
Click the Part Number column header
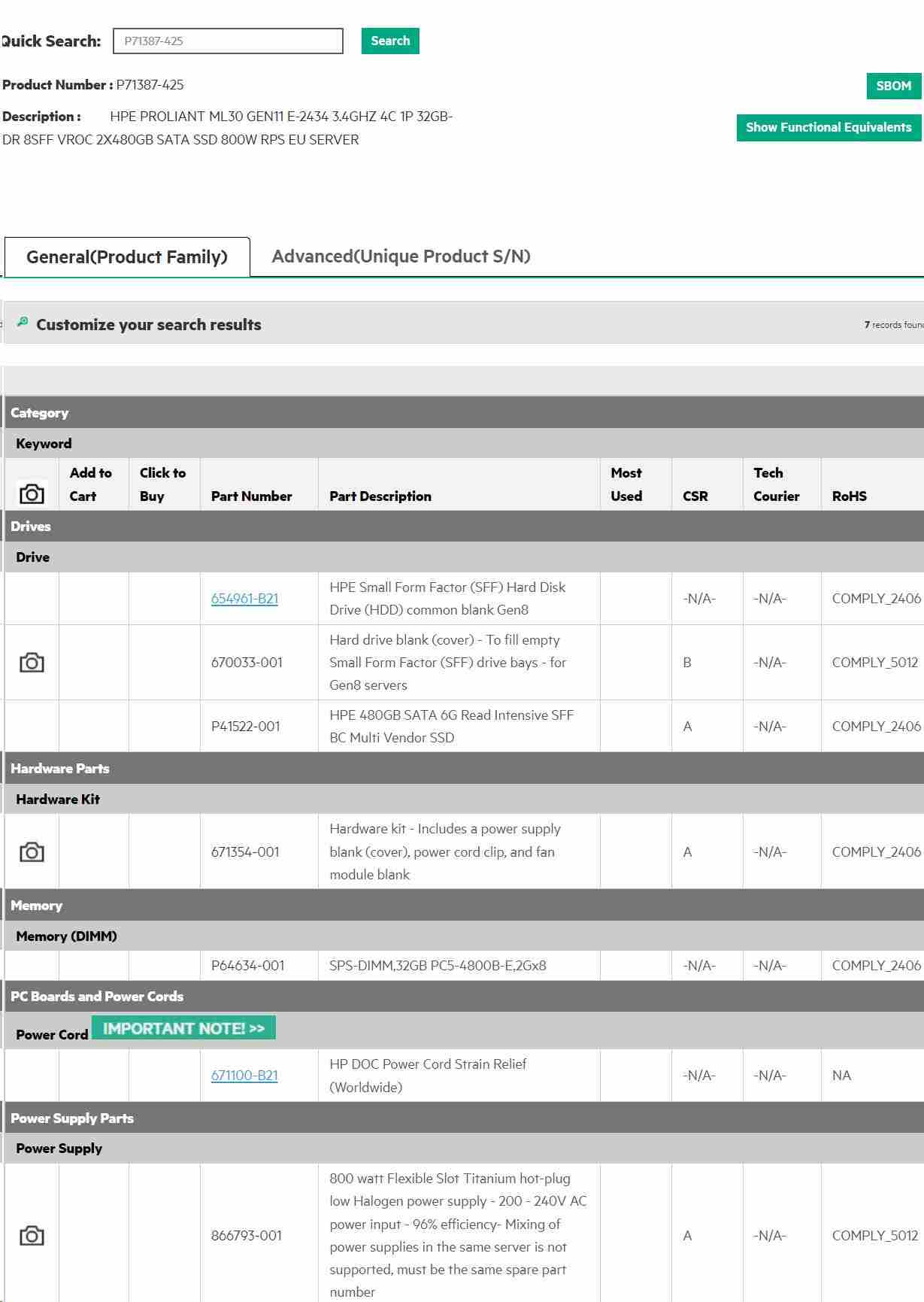point(251,496)
